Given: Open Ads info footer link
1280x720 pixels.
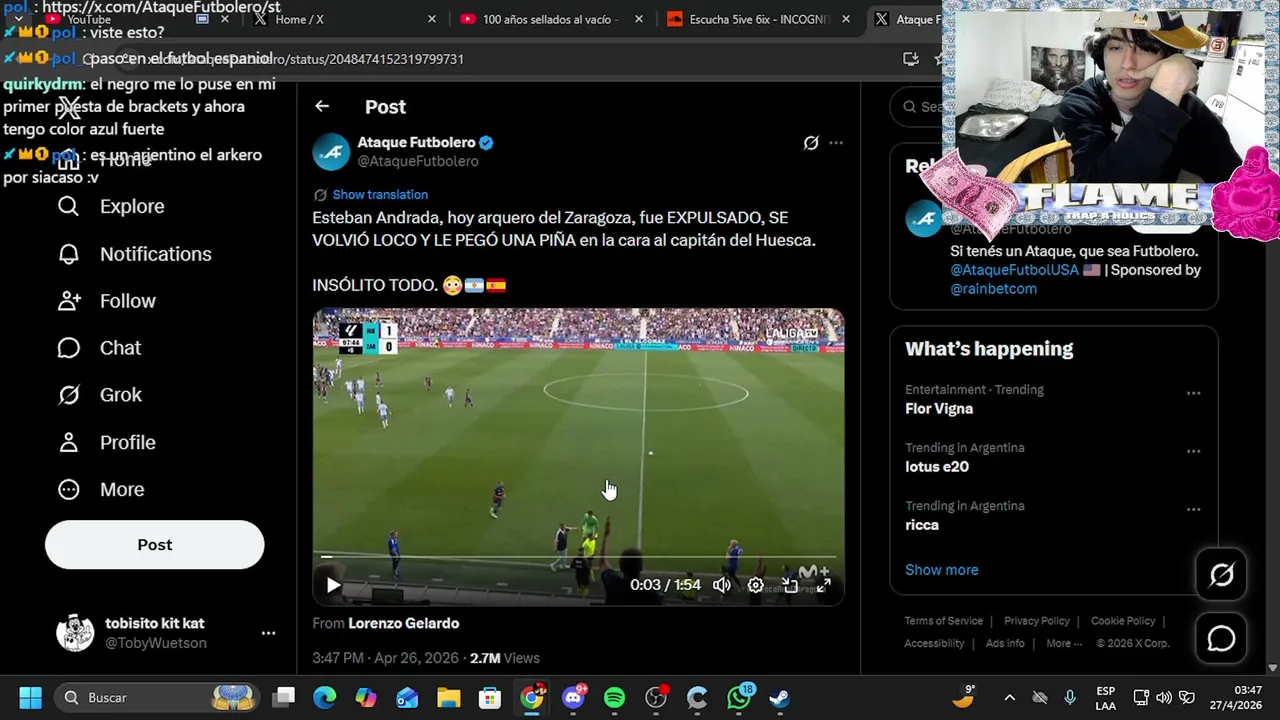Looking at the screenshot, I should [1005, 643].
